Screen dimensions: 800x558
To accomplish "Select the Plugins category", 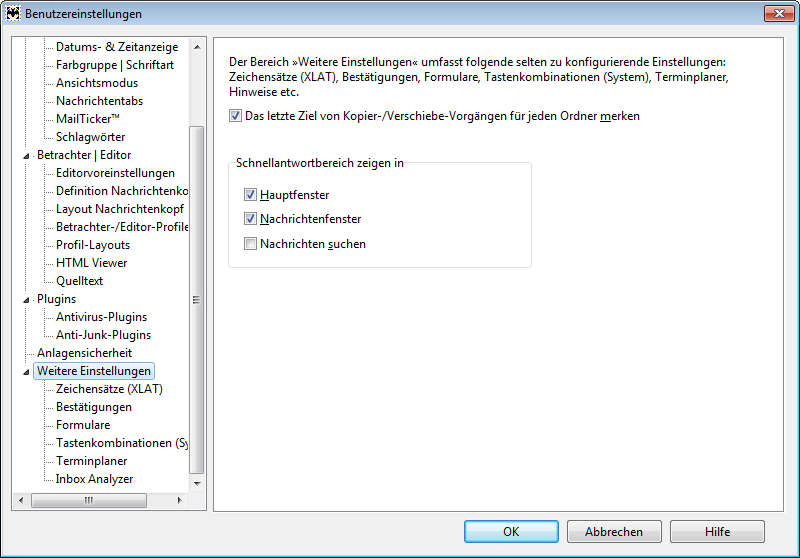I will coord(57,299).
